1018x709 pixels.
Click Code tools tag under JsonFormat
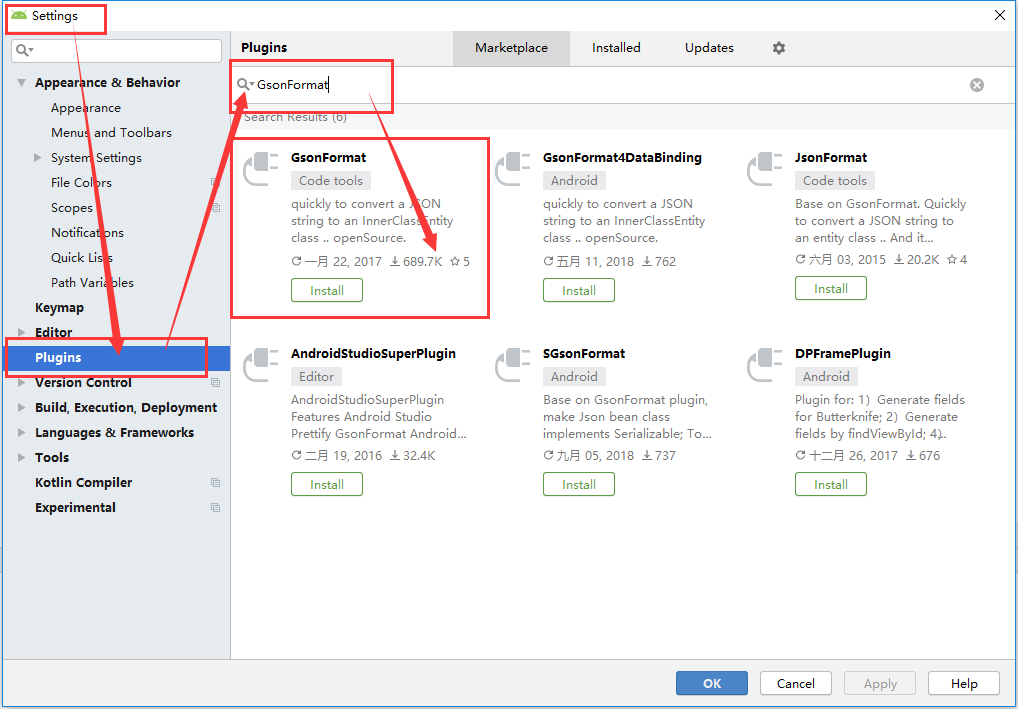pyautogui.click(x=835, y=180)
